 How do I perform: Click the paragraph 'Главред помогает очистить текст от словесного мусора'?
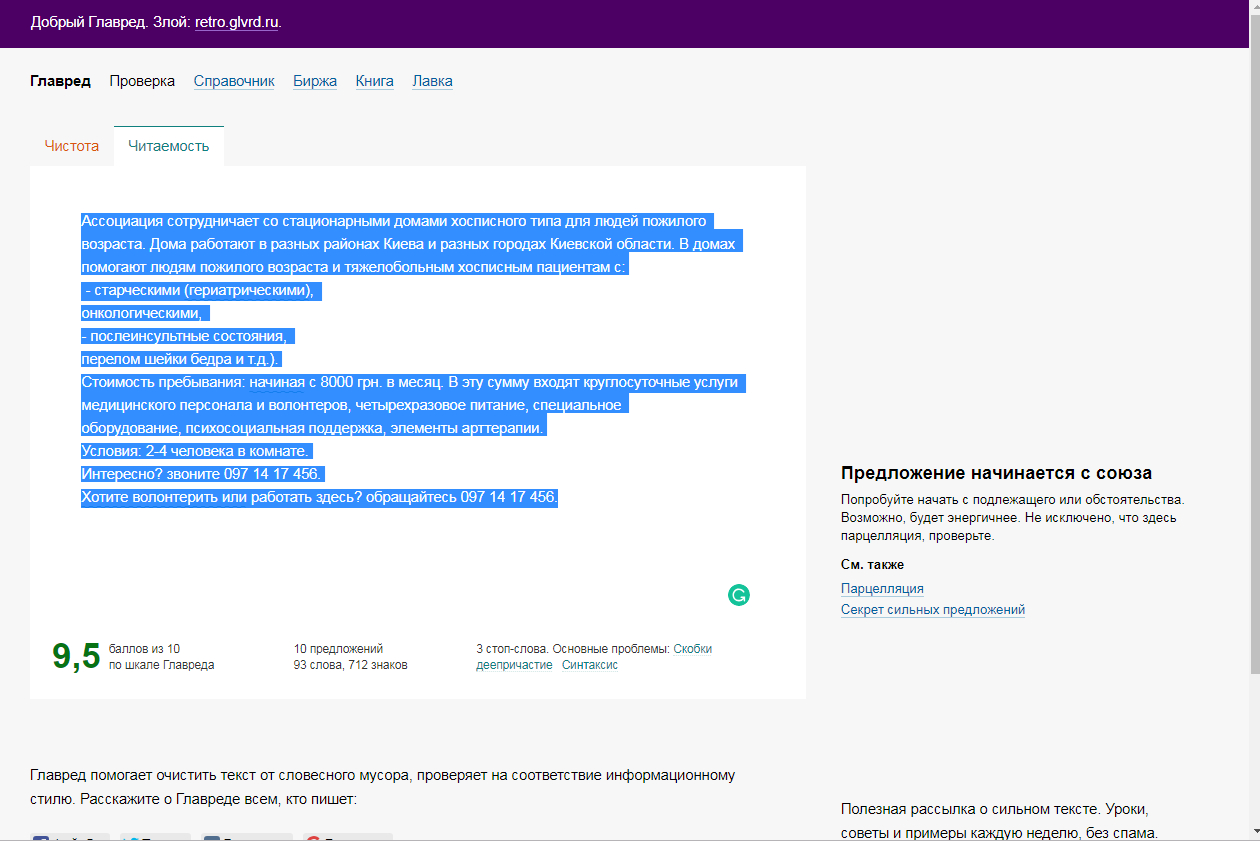point(383,788)
